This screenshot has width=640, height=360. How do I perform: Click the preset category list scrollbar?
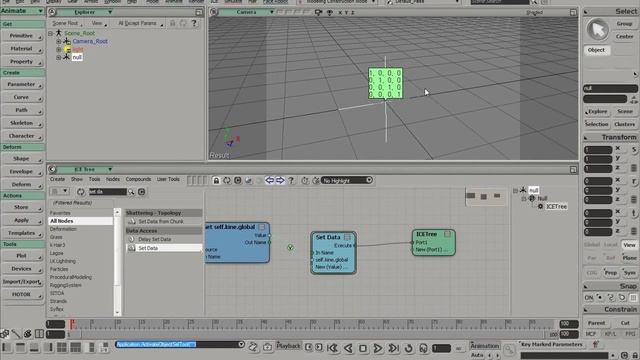click(x=118, y=262)
